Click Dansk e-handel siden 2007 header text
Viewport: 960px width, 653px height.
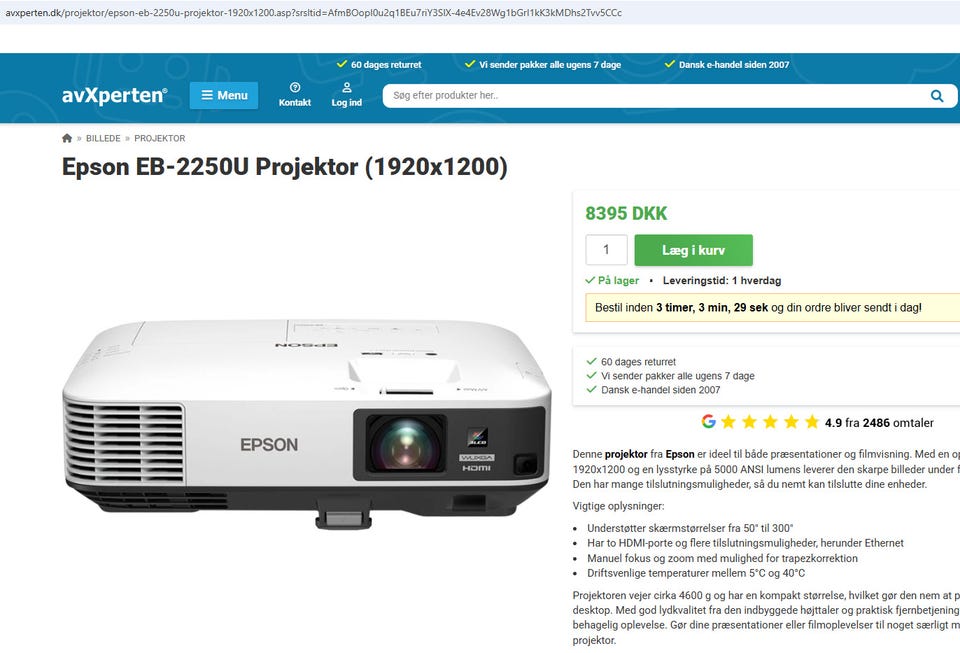(733, 65)
